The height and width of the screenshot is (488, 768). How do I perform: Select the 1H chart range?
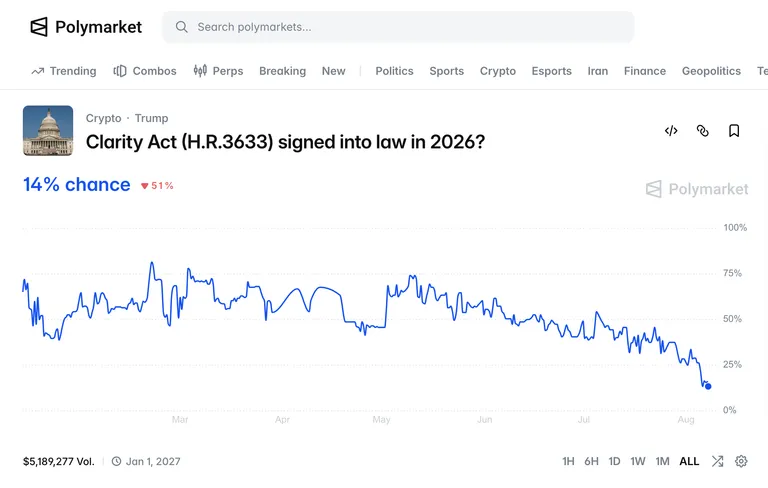[568, 461]
